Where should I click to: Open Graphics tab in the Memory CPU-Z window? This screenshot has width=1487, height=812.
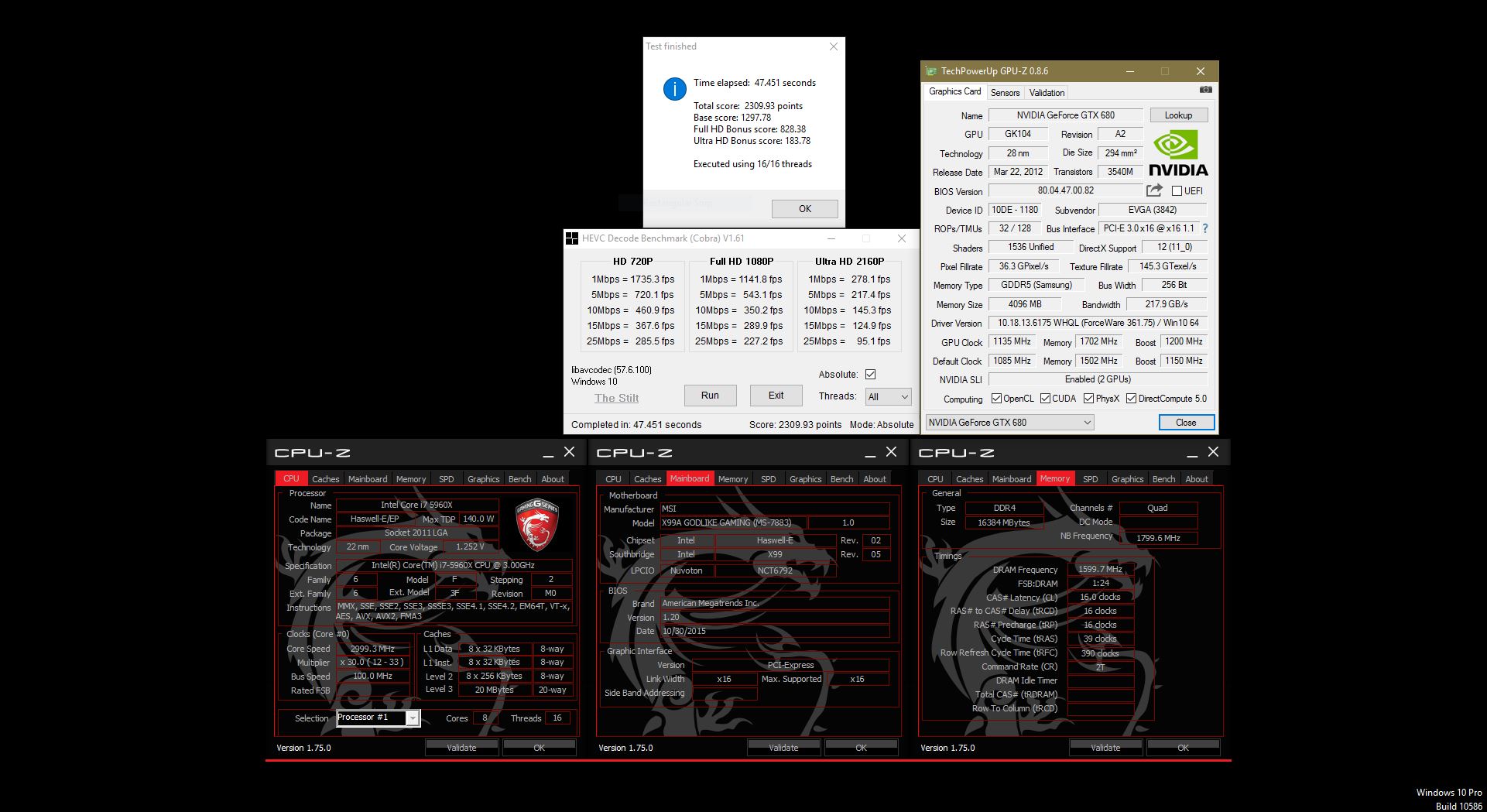[x=1127, y=479]
